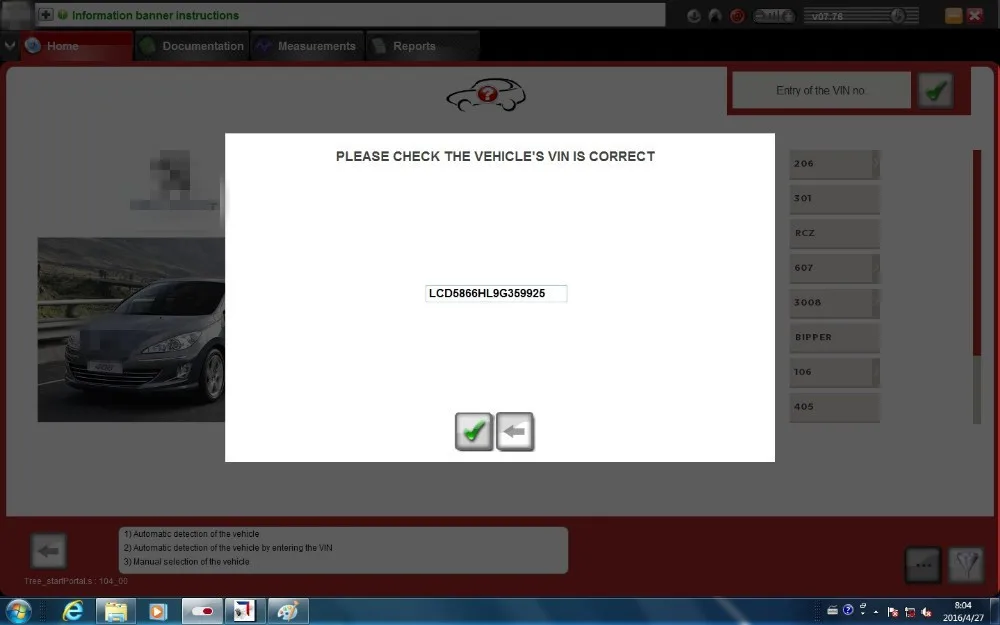The height and width of the screenshot is (625, 1000).
Task: Confirm the VIN with the green checkmark
Action: click(x=474, y=432)
